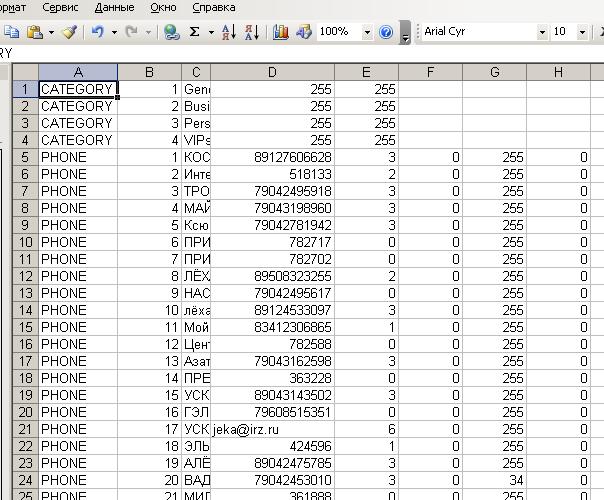Select row 5 header
604x500 pixels.
click(24, 157)
